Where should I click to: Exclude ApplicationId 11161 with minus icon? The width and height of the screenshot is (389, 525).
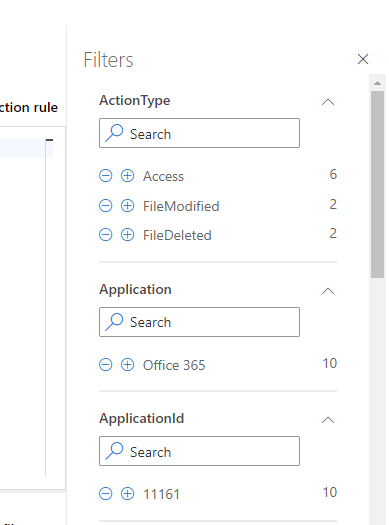coord(105,494)
